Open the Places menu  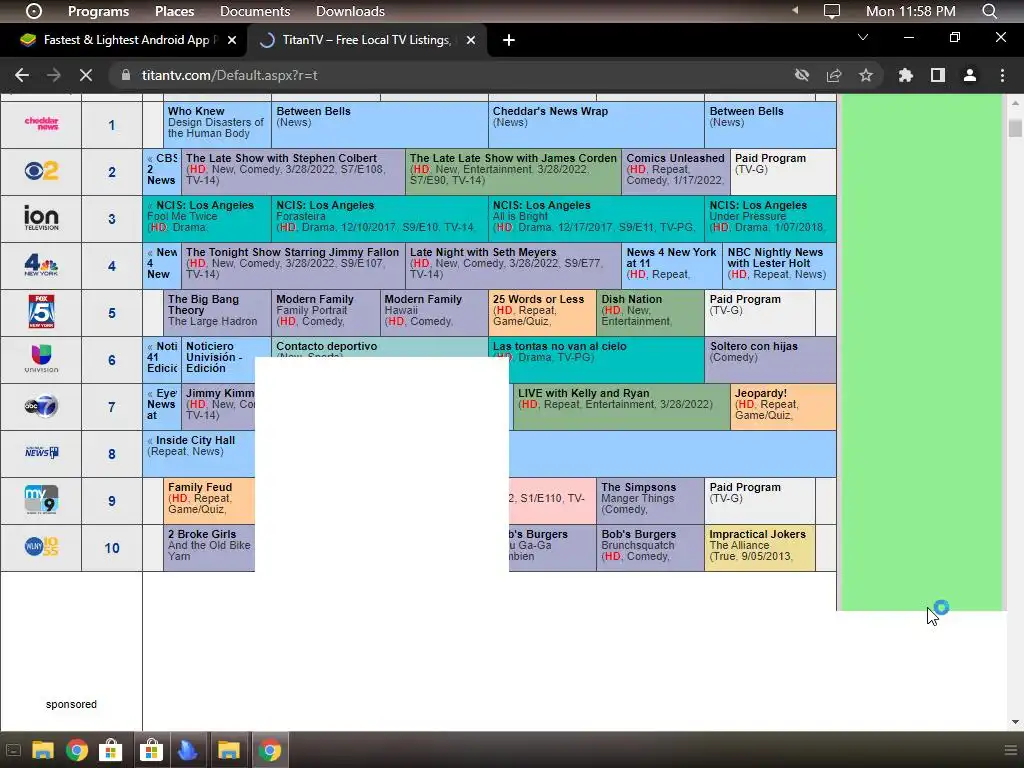[x=174, y=11]
